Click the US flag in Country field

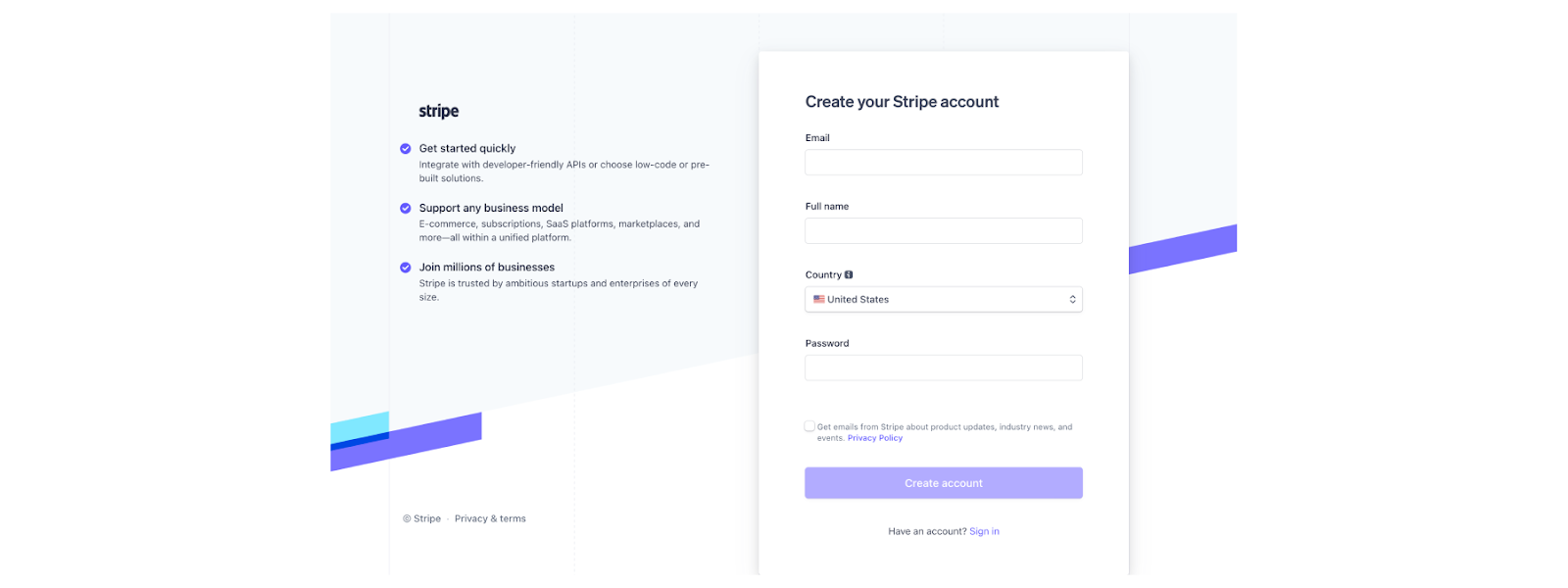pos(818,299)
